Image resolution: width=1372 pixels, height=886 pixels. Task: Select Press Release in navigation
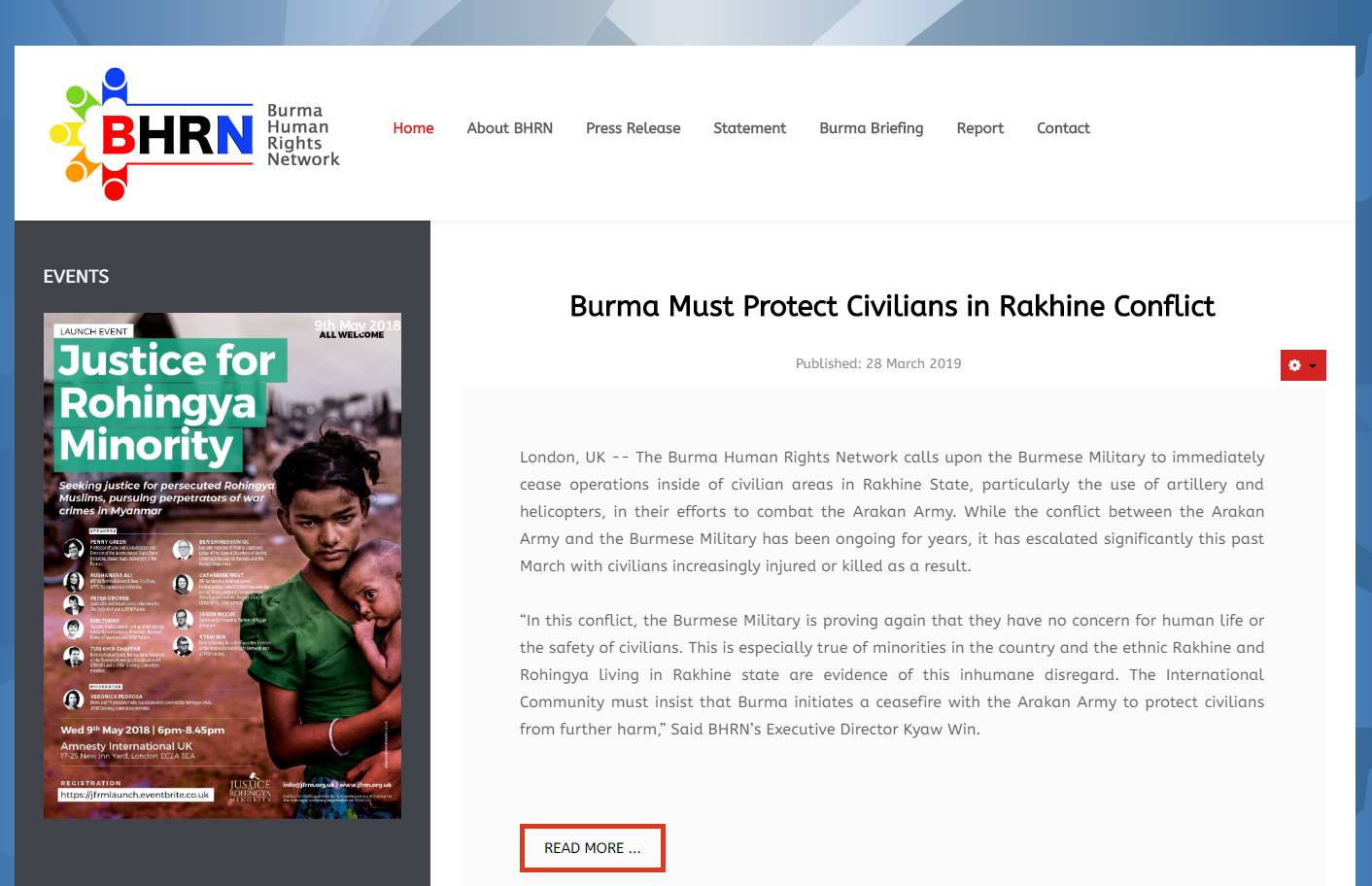633,128
